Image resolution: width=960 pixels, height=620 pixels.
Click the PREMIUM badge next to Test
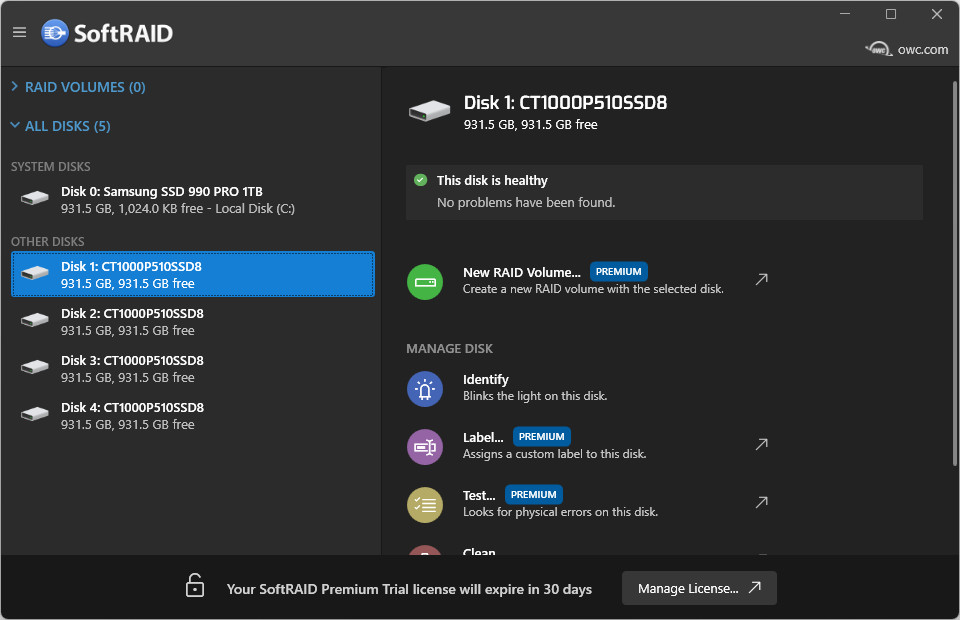534,495
